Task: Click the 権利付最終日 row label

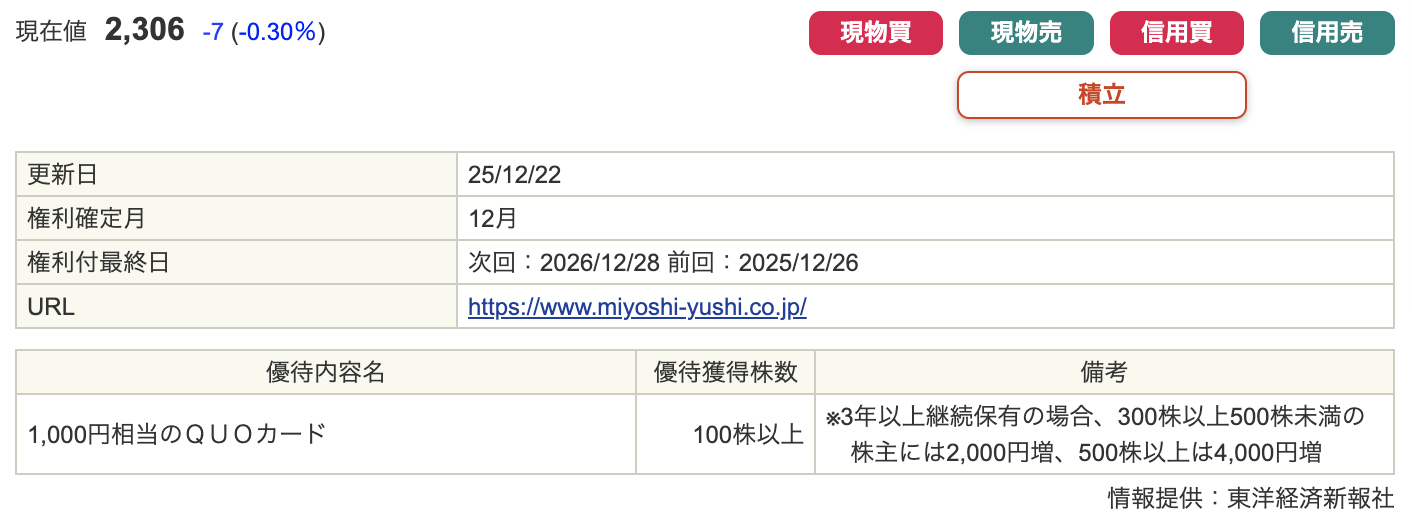Action: click(x=99, y=263)
